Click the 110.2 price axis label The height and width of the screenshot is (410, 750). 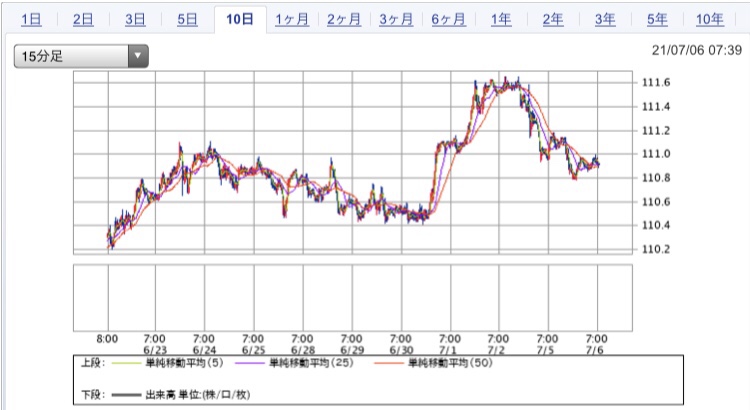(656, 249)
